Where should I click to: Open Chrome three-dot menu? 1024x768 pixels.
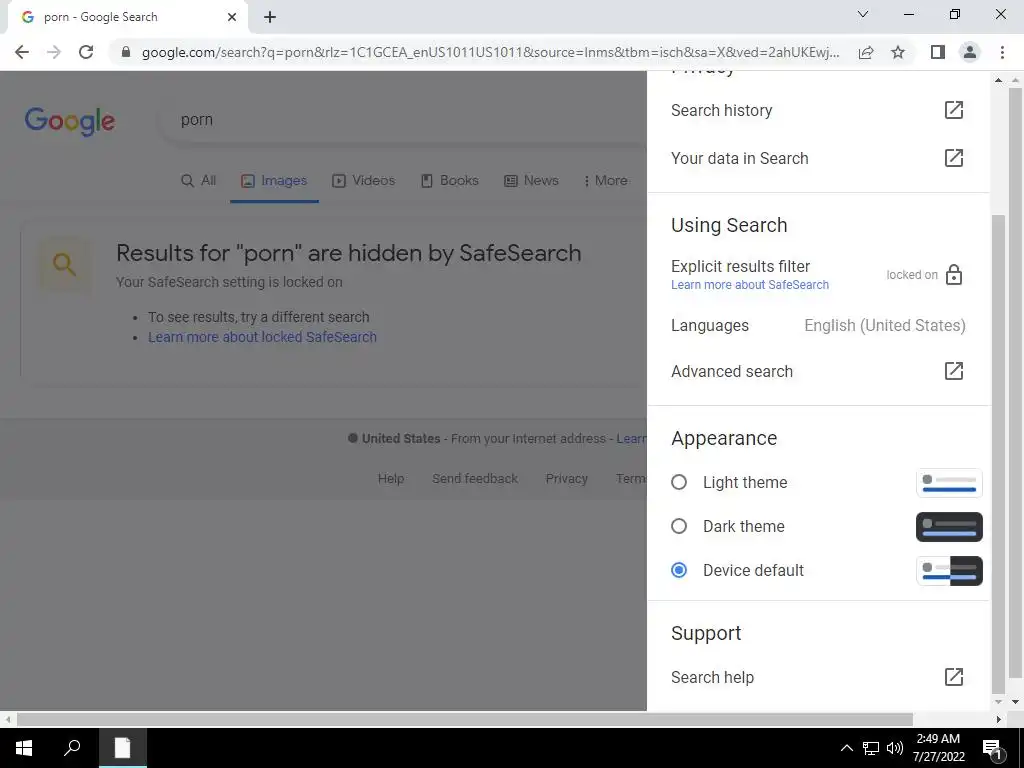tap(1002, 52)
